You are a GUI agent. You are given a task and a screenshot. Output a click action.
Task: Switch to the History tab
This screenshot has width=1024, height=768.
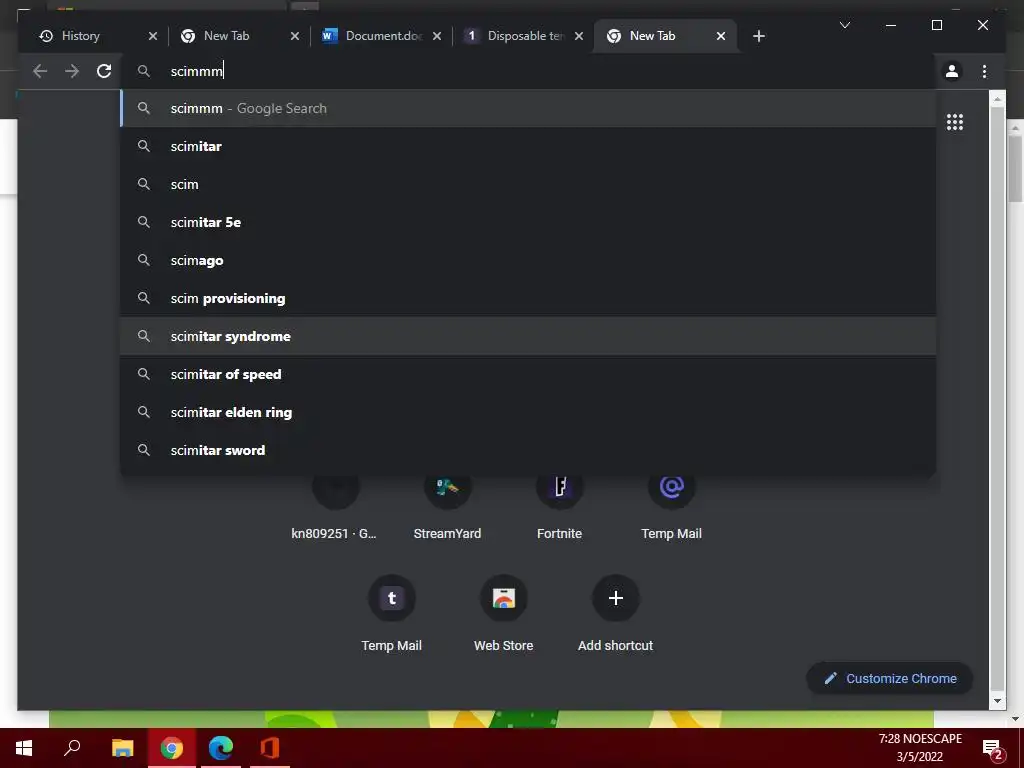coord(81,36)
